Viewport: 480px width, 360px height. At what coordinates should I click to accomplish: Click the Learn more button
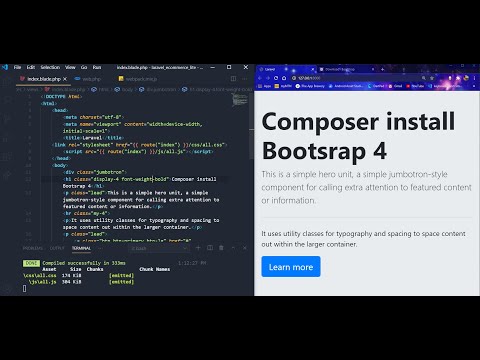point(291,267)
